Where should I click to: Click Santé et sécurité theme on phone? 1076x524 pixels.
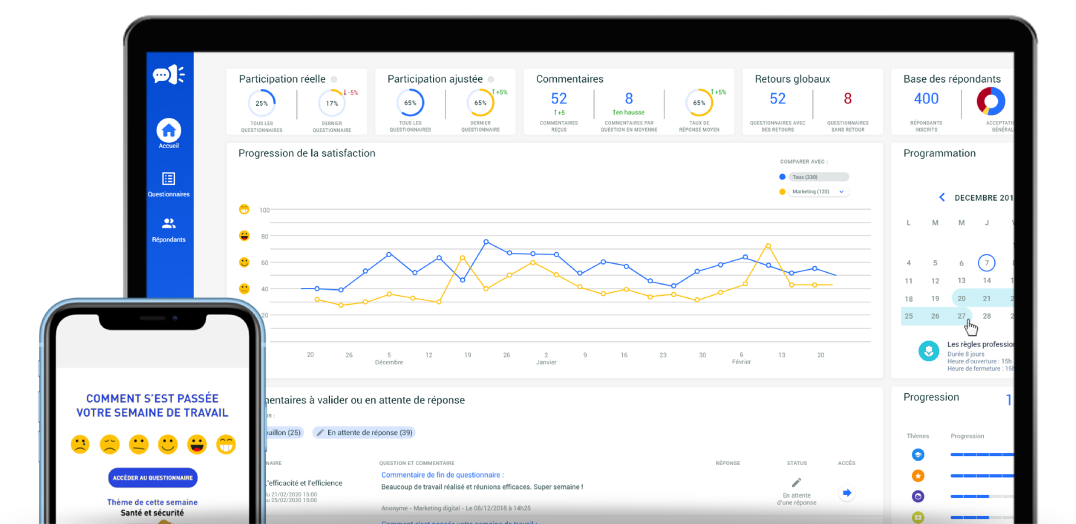(152, 512)
